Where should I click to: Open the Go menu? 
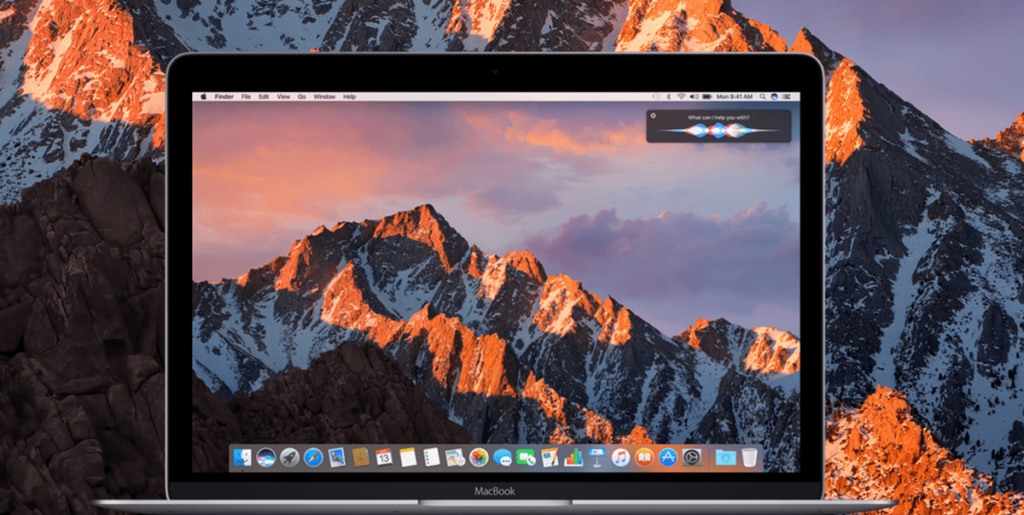tap(302, 97)
